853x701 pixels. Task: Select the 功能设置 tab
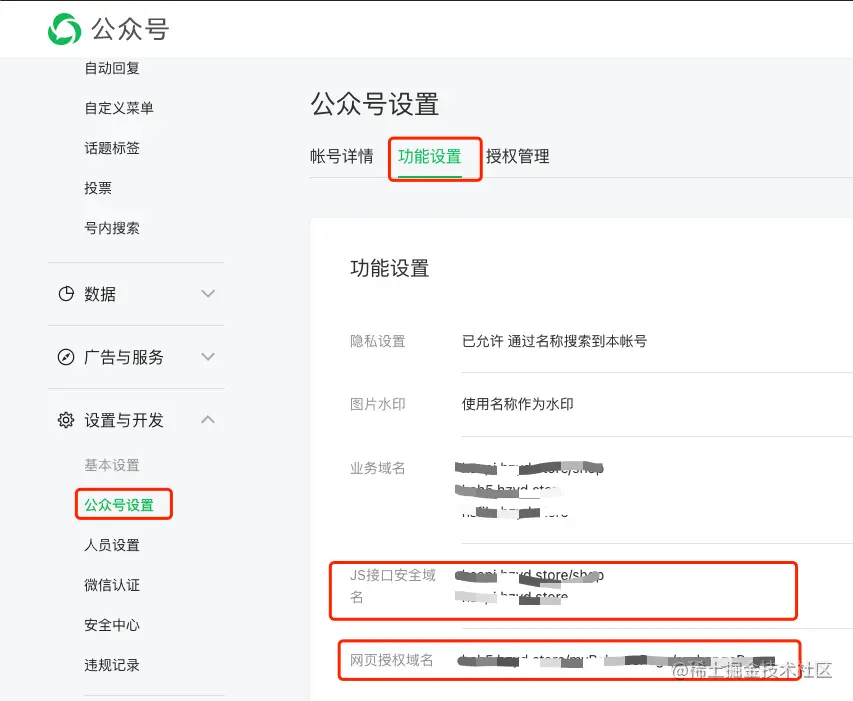(430, 156)
